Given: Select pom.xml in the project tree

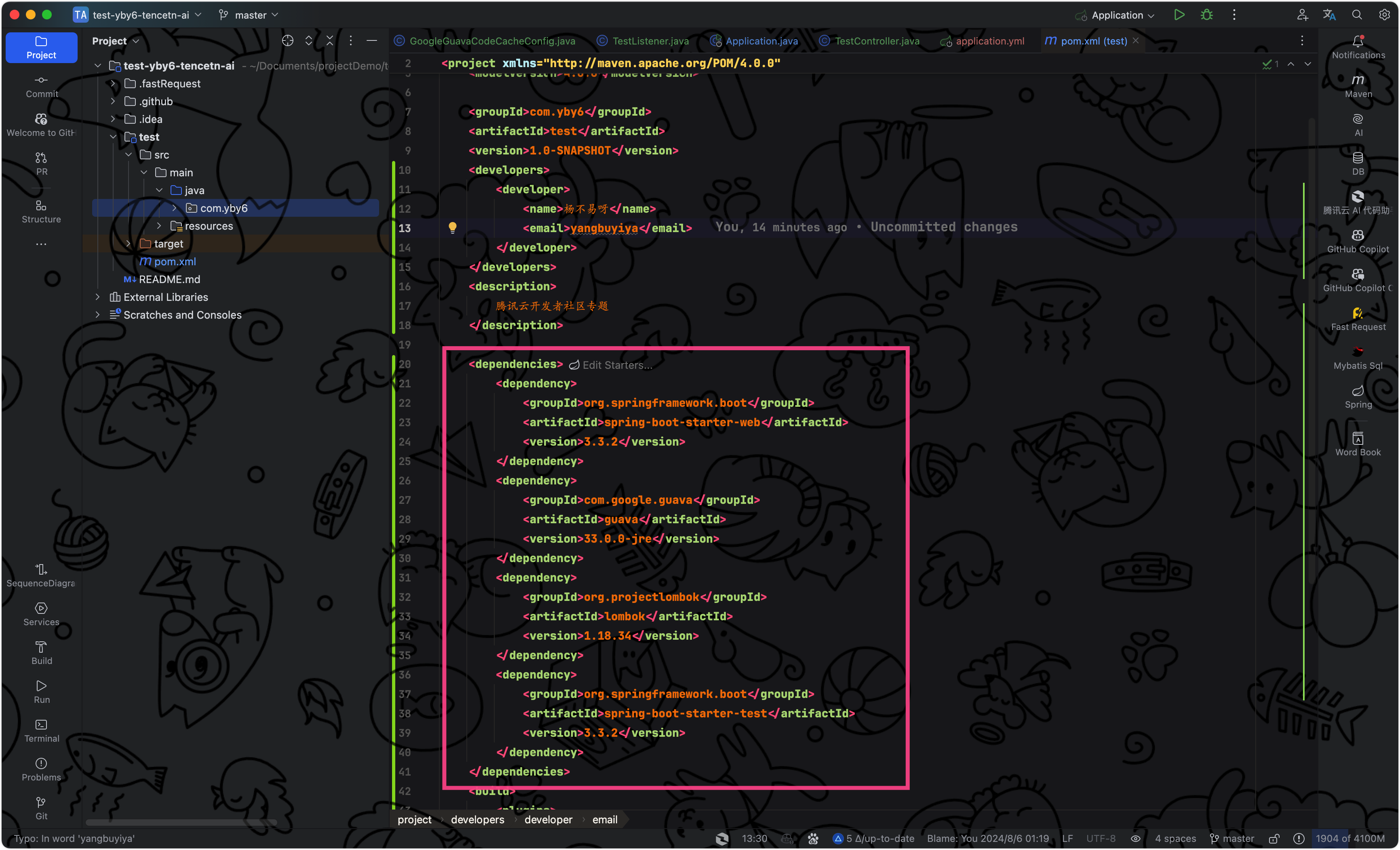Looking at the screenshot, I should (175, 262).
